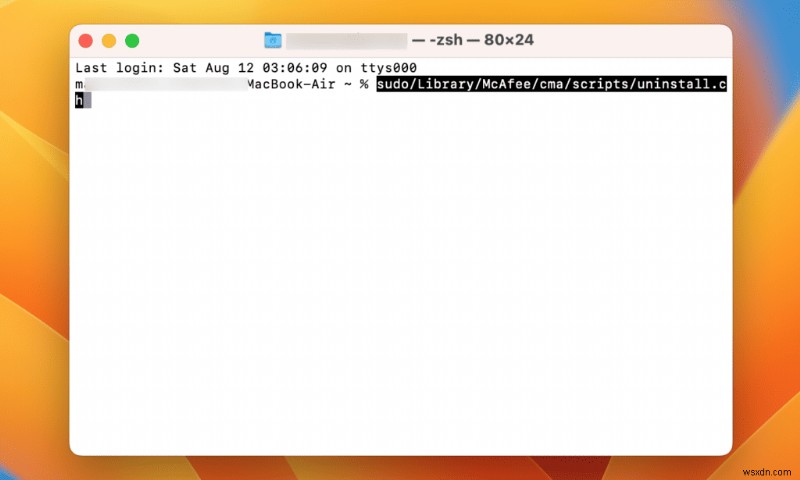Click the highlighted sudo/Library/McAfee uninstall command
800x480 pixels.
552,84
